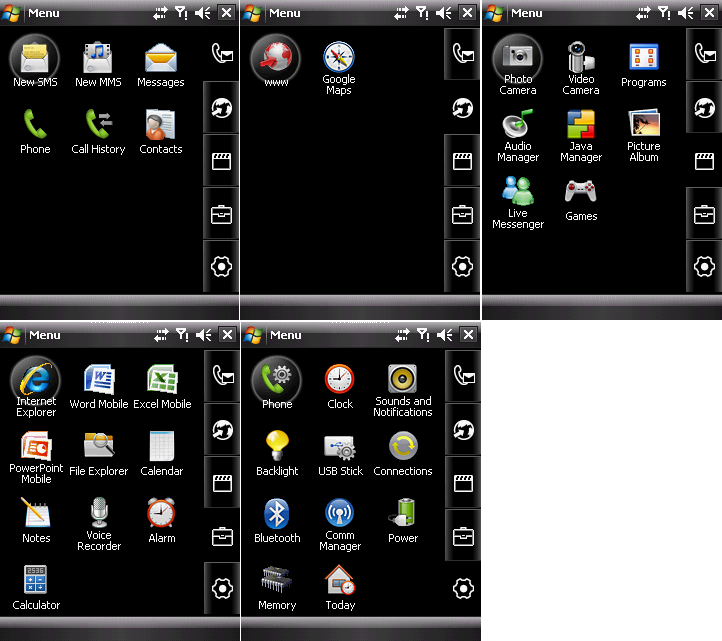Open Bluetooth settings icon
Image resolution: width=722 pixels, height=641 pixels.
(277, 513)
